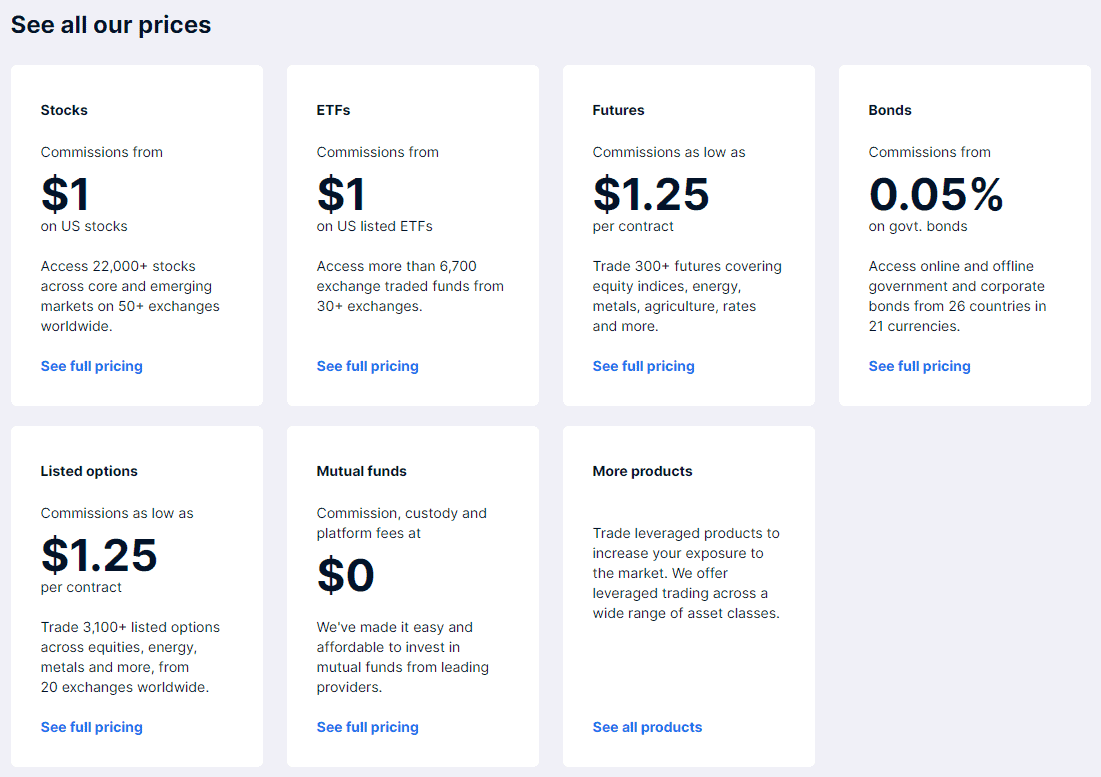This screenshot has height=777, width=1101.
Task: Click 'Commissions from' in the Bonds card
Action: 930,152
